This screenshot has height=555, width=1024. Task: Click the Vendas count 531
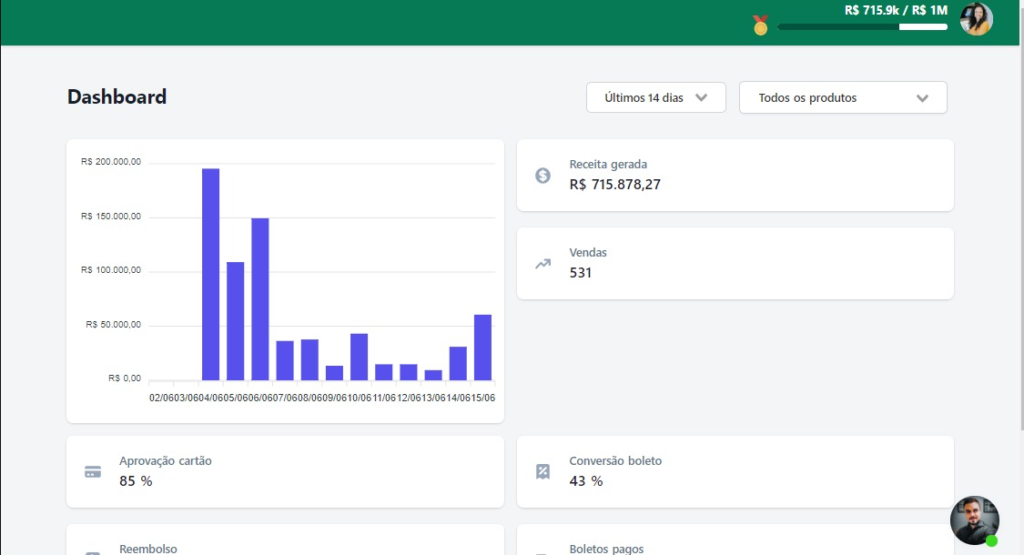(580, 273)
